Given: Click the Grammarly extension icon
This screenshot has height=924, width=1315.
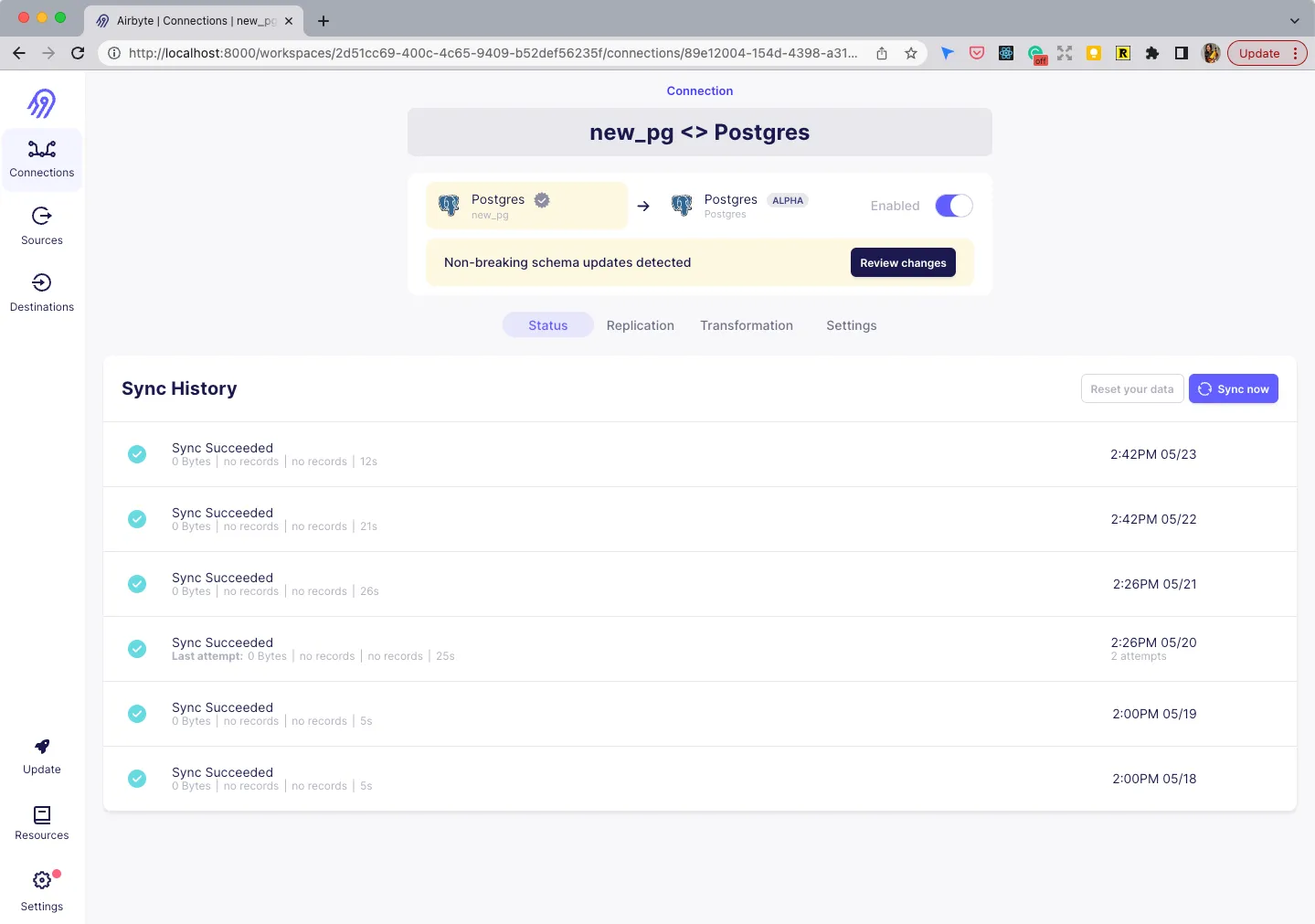Looking at the screenshot, I should click(x=1036, y=54).
